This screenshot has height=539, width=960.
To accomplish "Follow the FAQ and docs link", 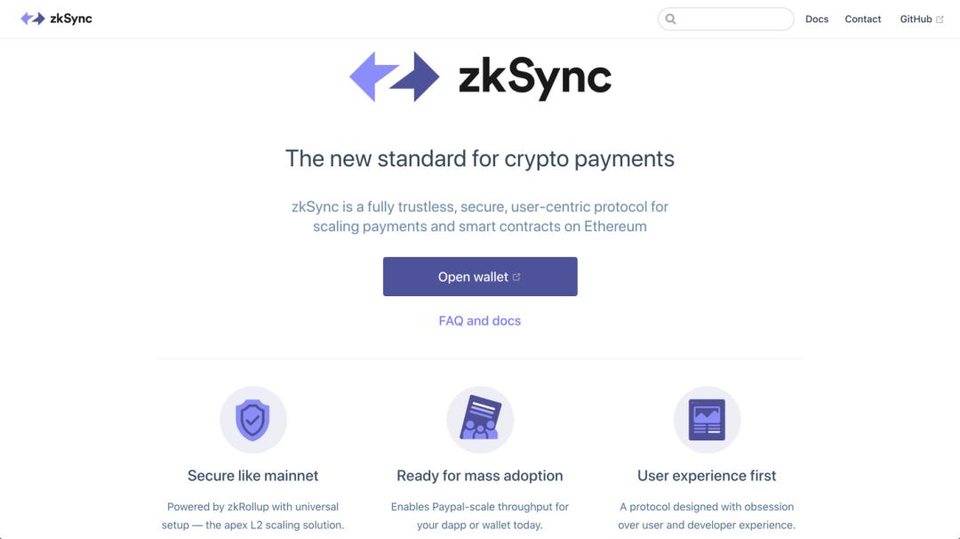I will pyautogui.click(x=480, y=320).
